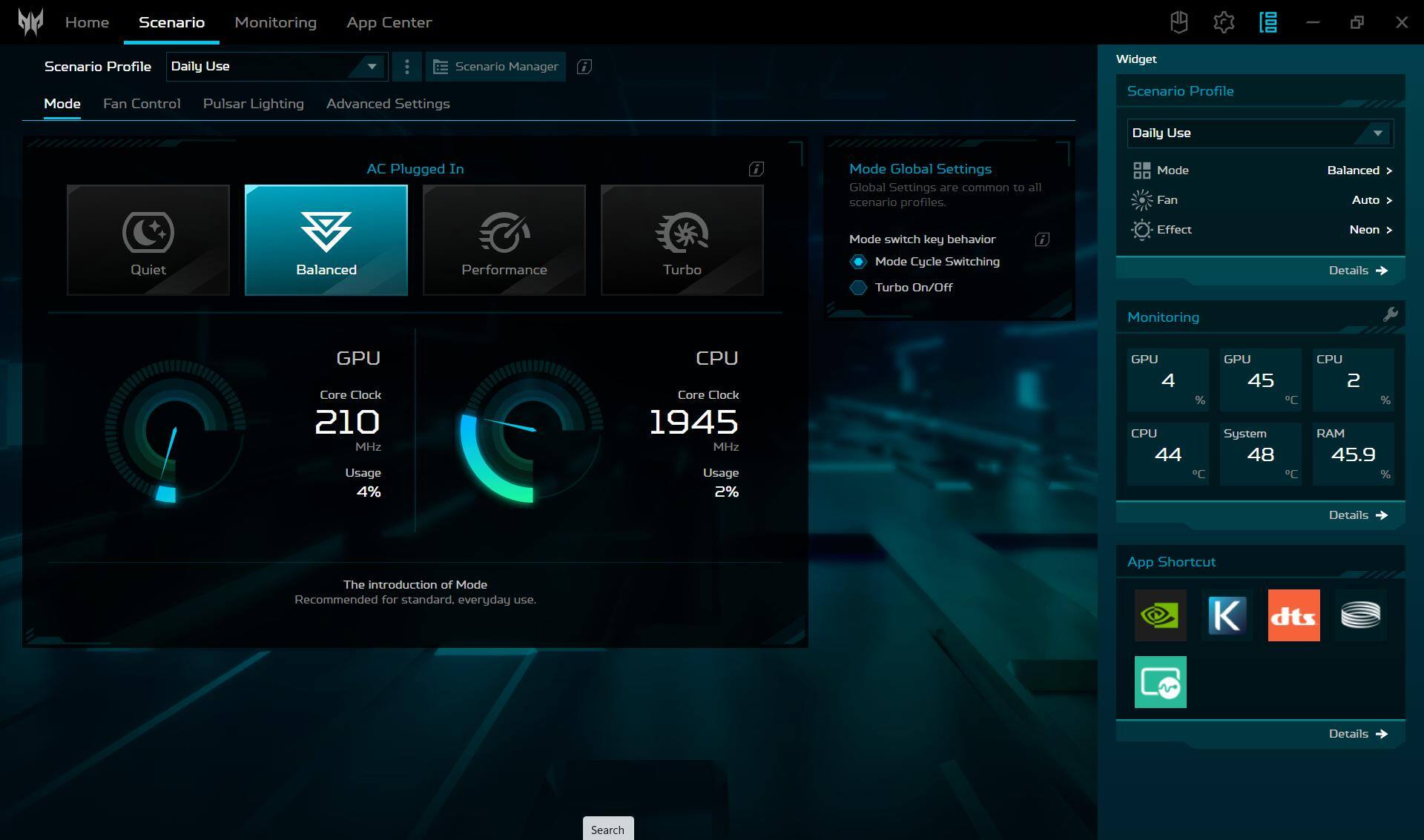Open the settings gear in title bar
The width and height of the screenshot is (1424, 840).
(x=1223, y=22)
